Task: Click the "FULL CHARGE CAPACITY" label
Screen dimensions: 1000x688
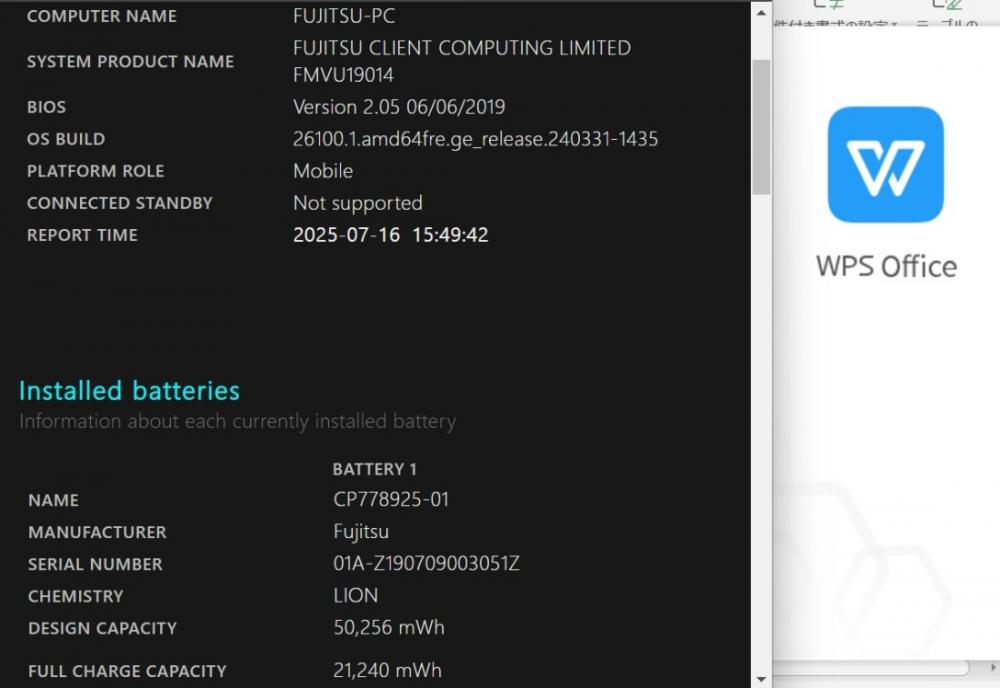Action: pos(128,671)
